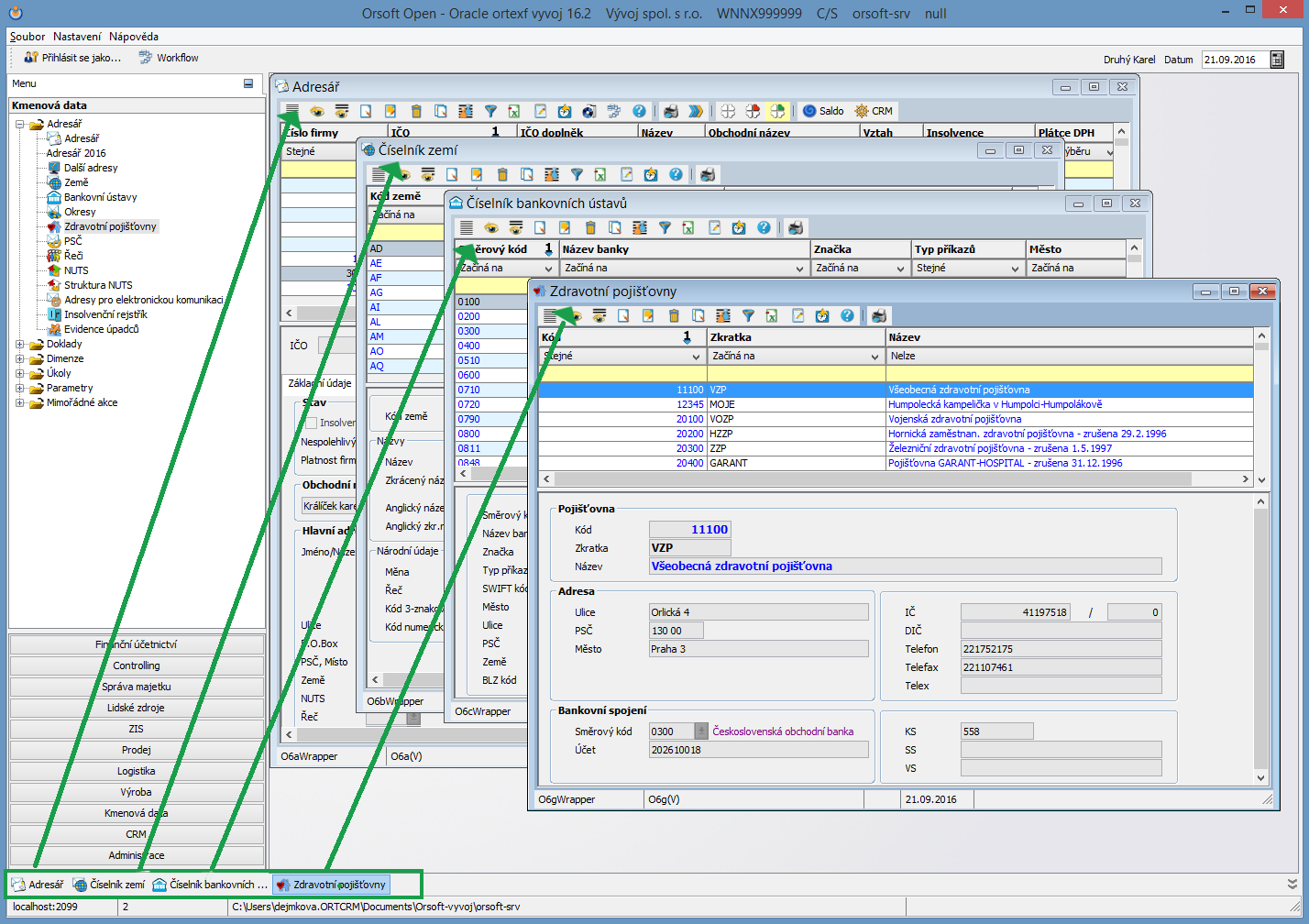
Task: Click the Excel export icon in Zdravotní pojišťovny toolbar
Action: click(x=773, y=316)
